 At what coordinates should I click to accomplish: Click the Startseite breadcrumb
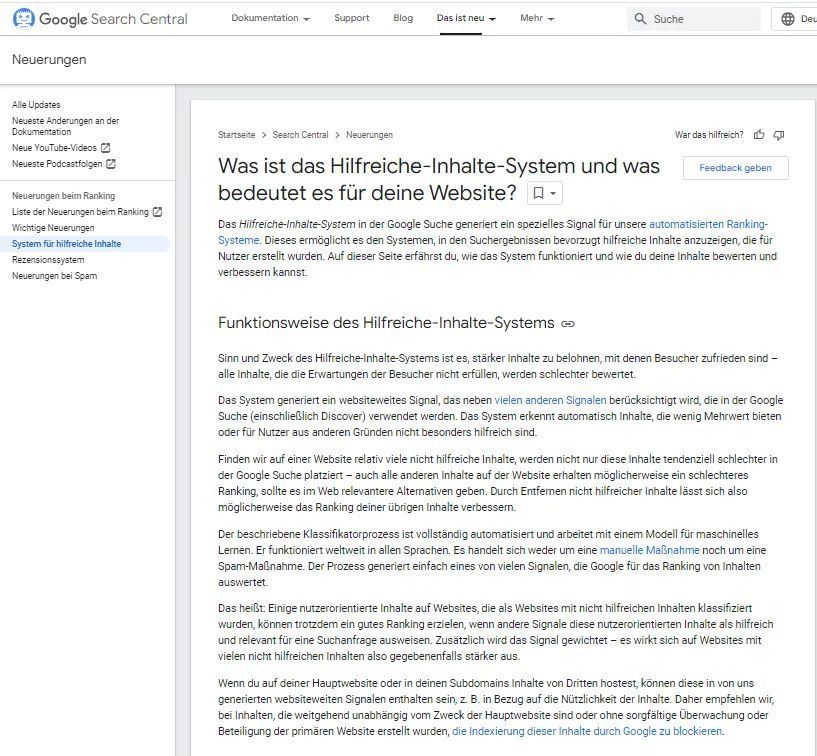tap(237, 135)
